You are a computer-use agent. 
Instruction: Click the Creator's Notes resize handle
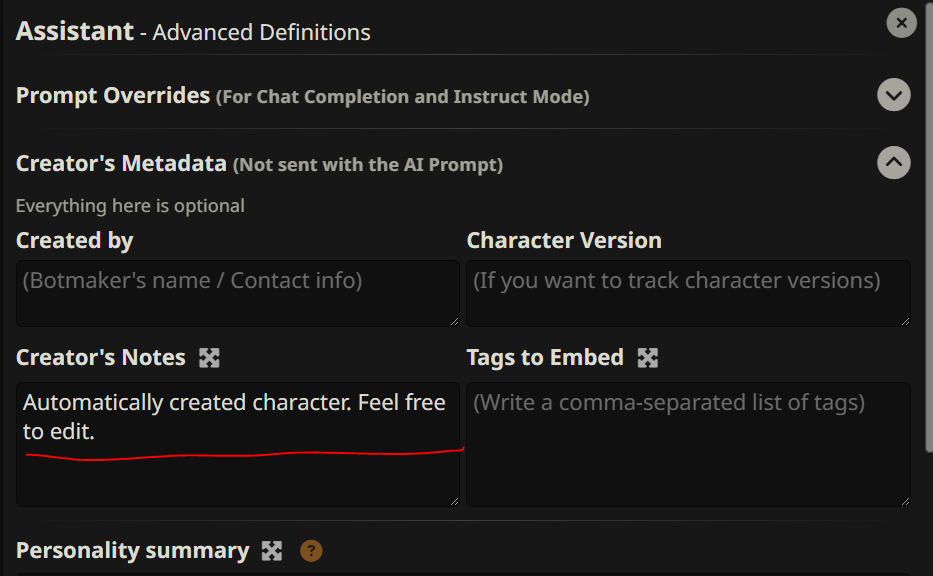[x=454, y=500]
